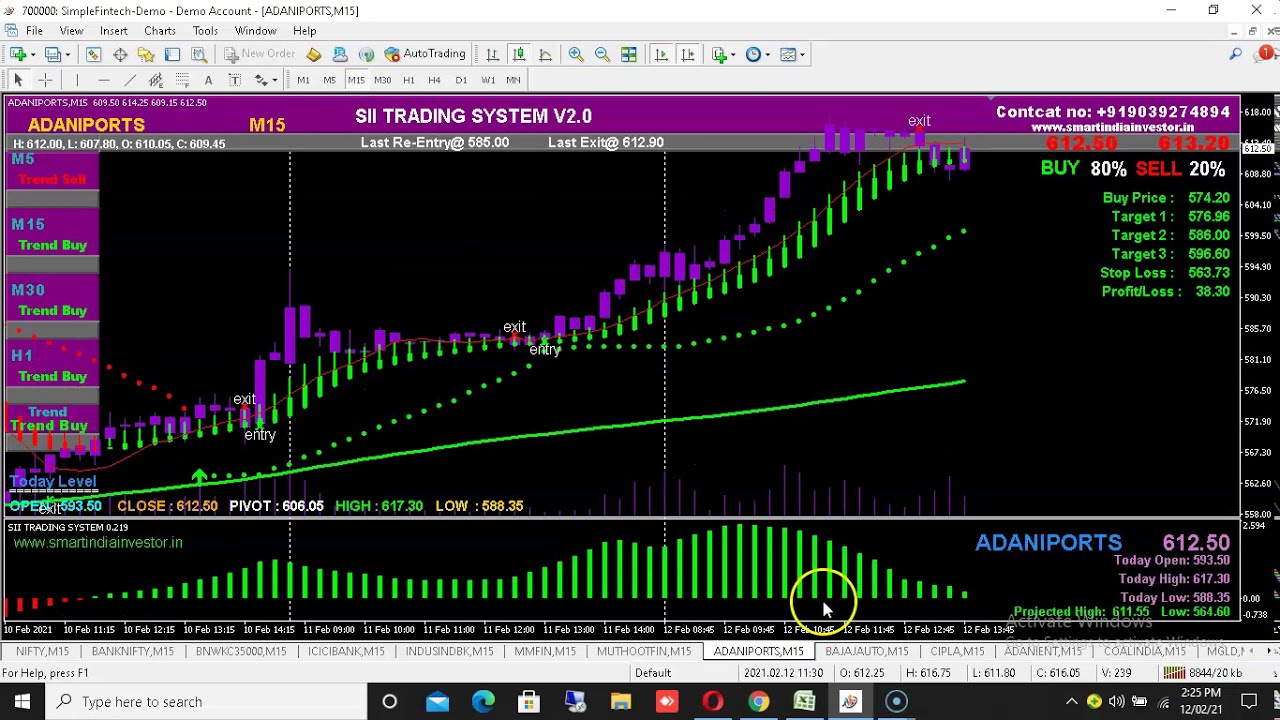
Task: Toggle the AutoTrading button
Action: pos(425,54)
